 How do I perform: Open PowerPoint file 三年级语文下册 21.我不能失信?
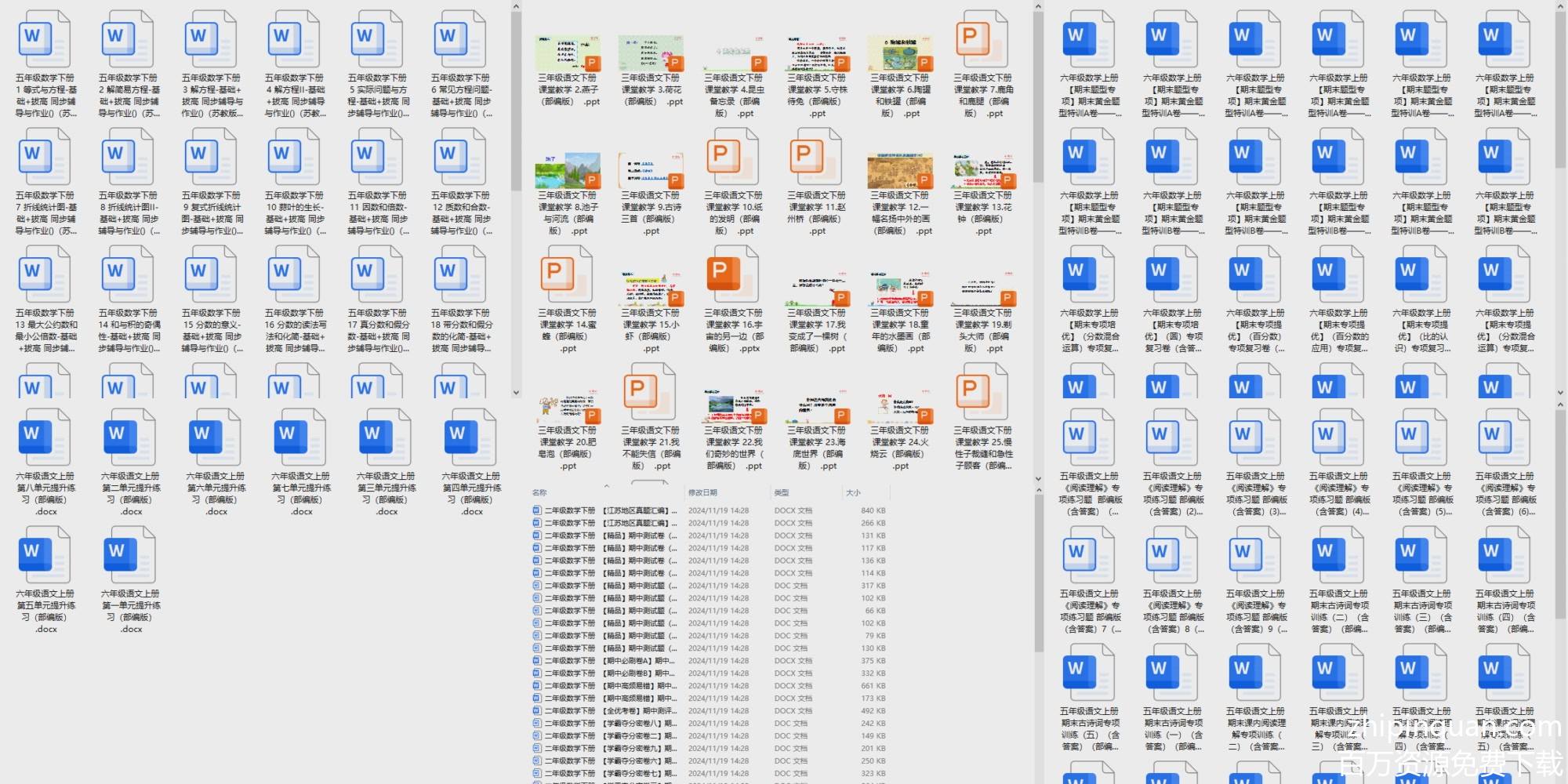point(650,394)
